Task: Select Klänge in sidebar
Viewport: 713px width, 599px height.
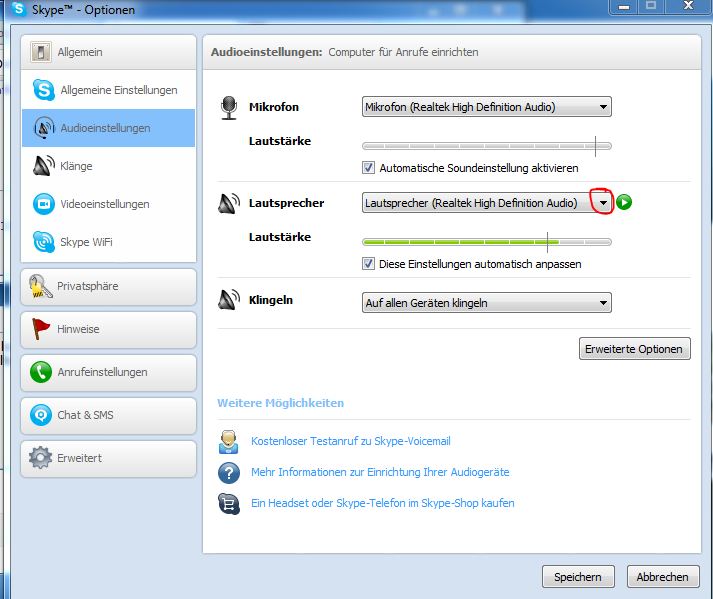Action: click(108, 166)
